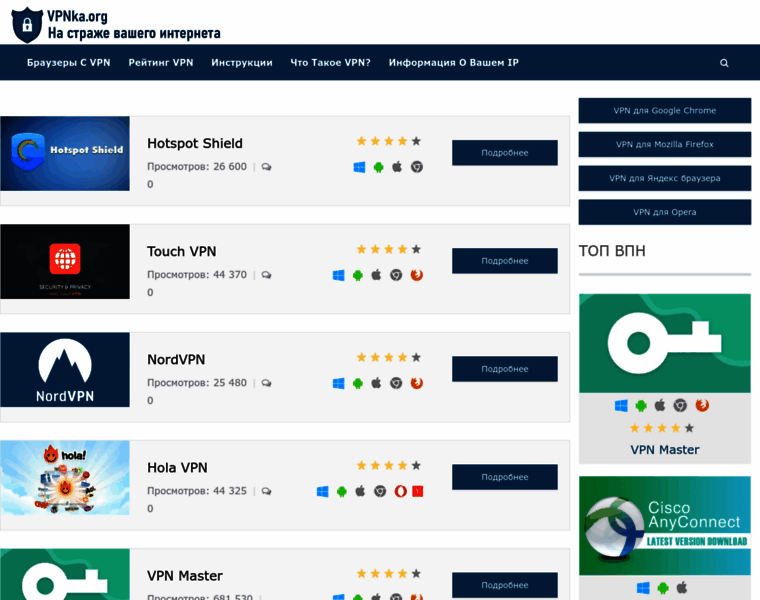Viewport: 760px width, 600px height.
Task: Click the Touch VPN title link
Action: pyautogui.click(x=181, y=251)
